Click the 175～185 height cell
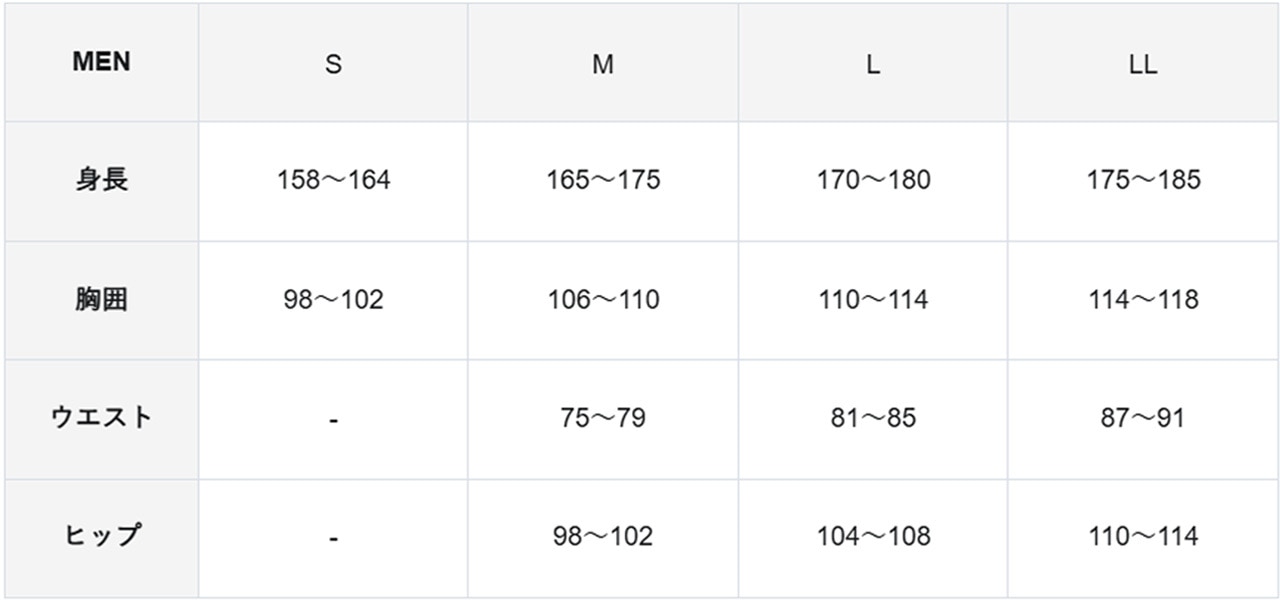This screenshot has height=602, width=1280. coord(1143,180)
